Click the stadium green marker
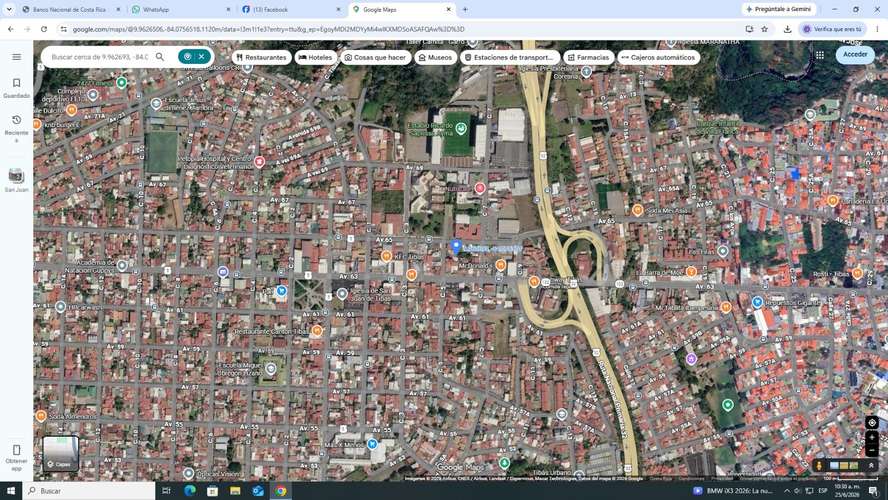Image resolution: width=888 pixels, height=500 pixels. [x=462, y=129]
